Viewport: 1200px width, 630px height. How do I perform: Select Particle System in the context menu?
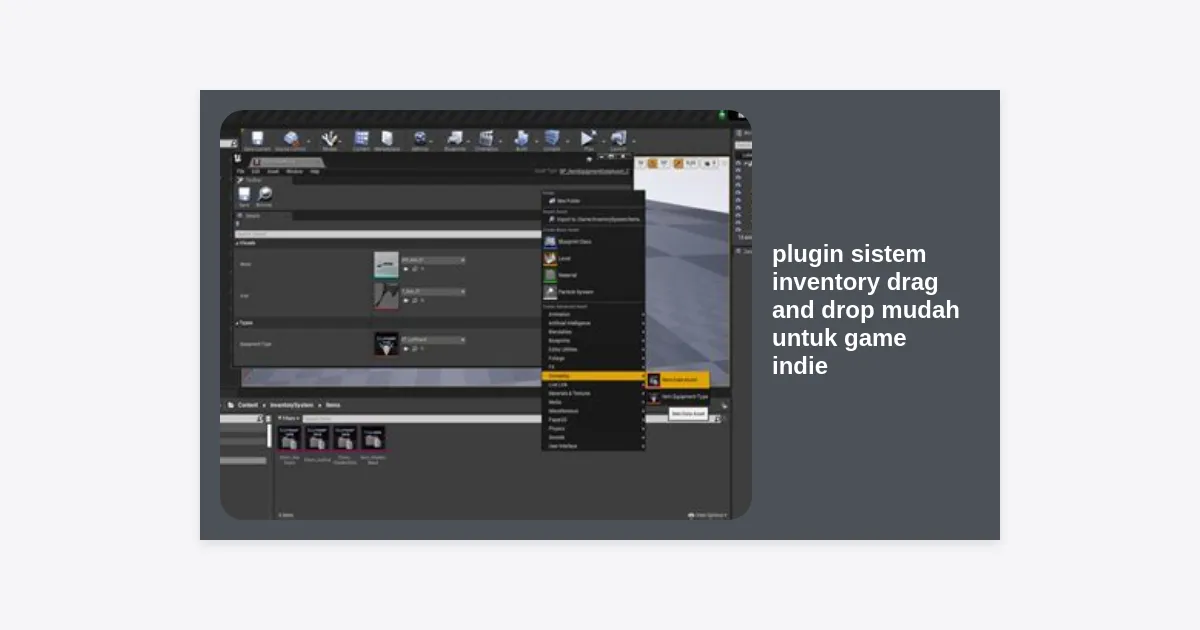[x=576, y=292]
